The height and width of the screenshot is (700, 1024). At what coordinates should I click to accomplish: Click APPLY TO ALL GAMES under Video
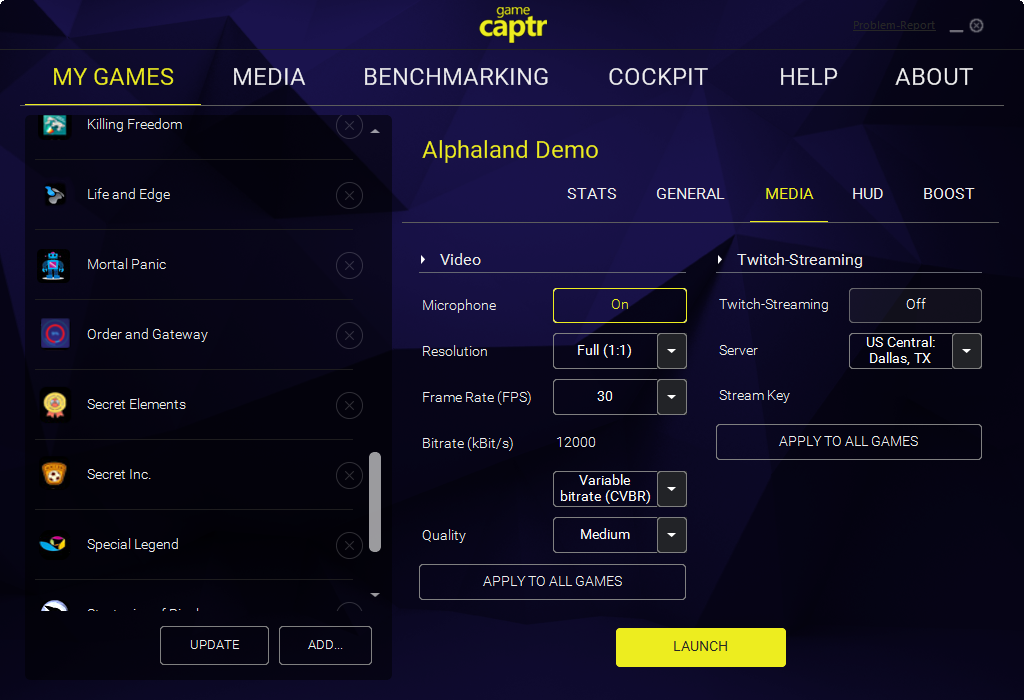point(552,582)
